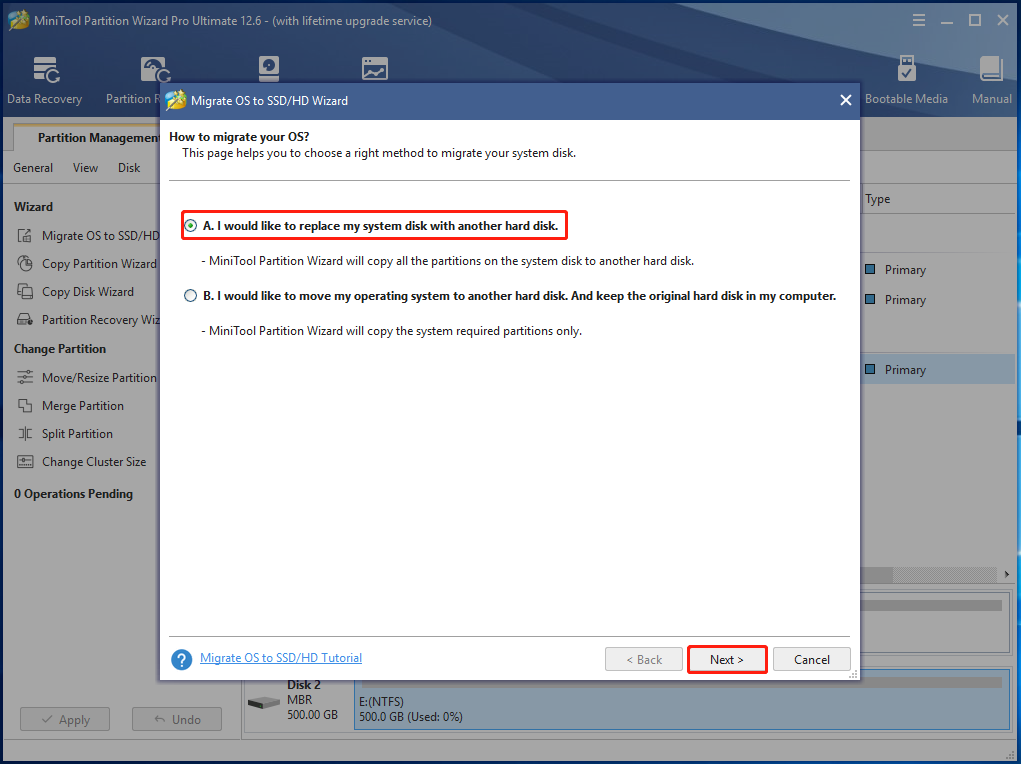
Task: Click Merge Partition sidebar icon
Action: pos(25,405)
